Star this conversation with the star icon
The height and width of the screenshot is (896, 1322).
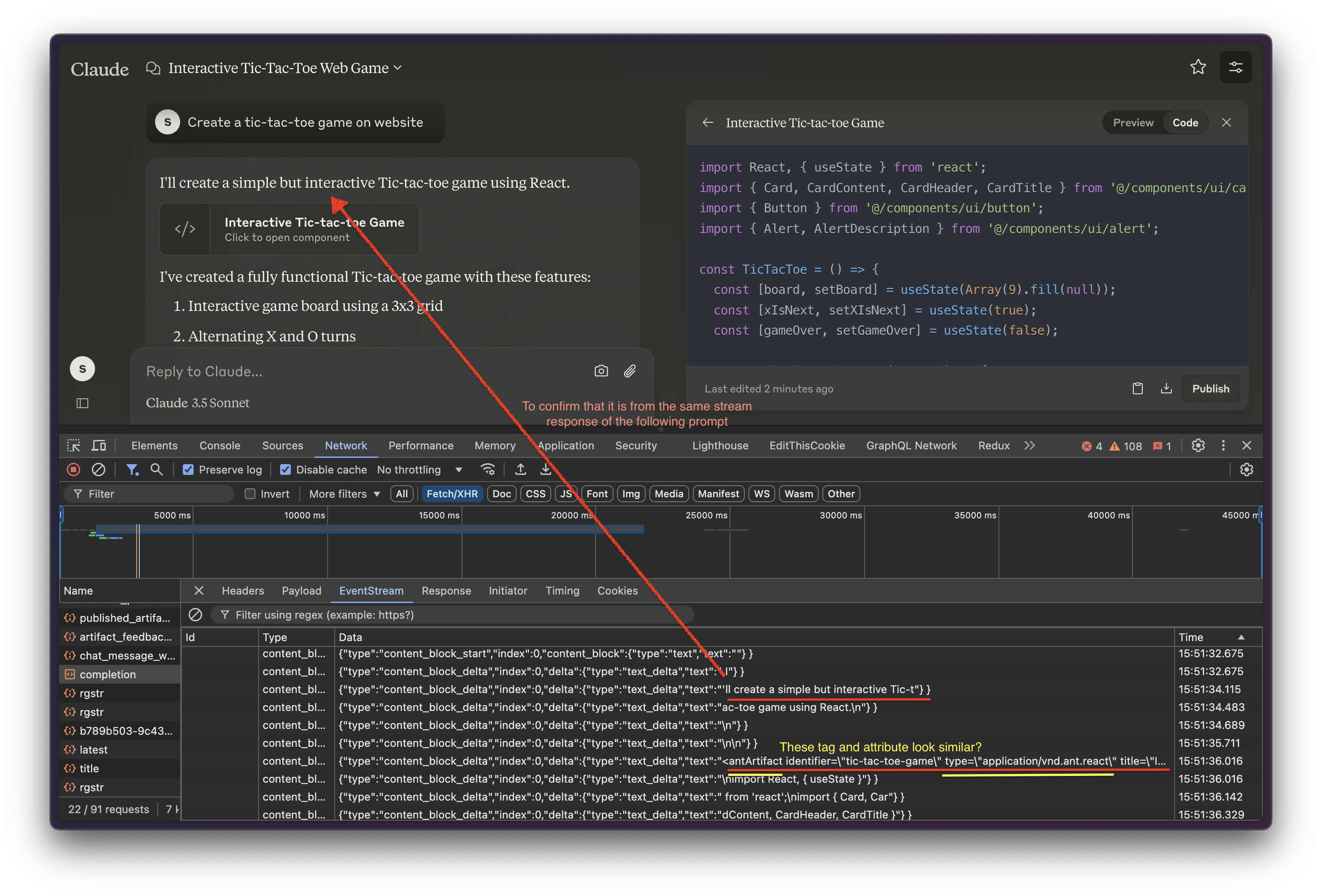point(1198,67)
